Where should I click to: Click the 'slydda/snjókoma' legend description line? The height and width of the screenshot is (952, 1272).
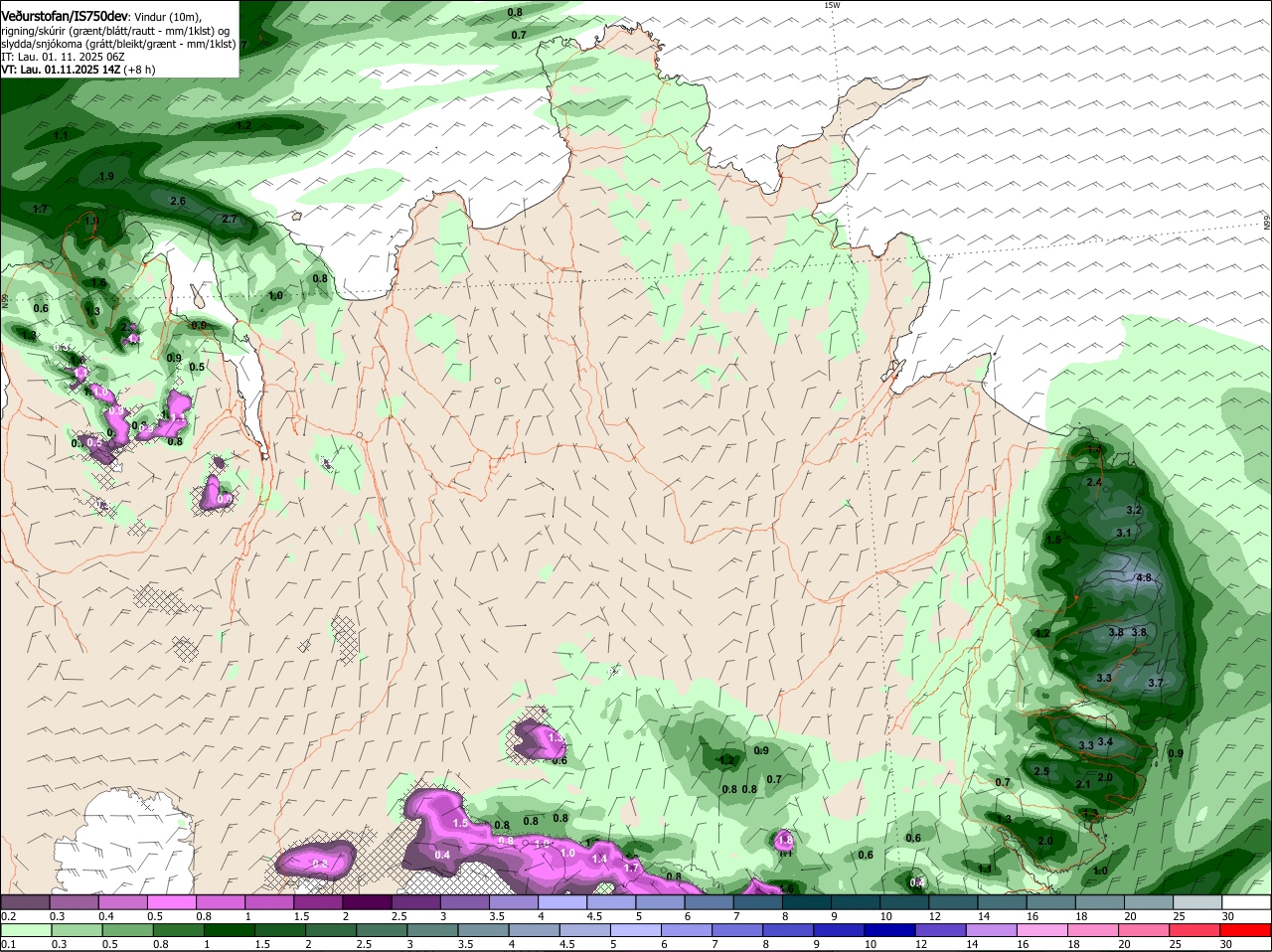[118, 43]
